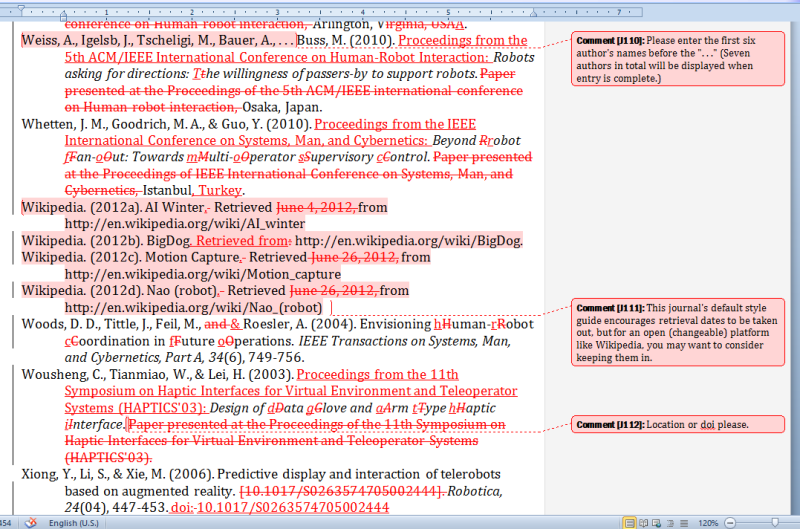Select comment J110 about six authors
The image size is (800, 529).
[677, 59]
